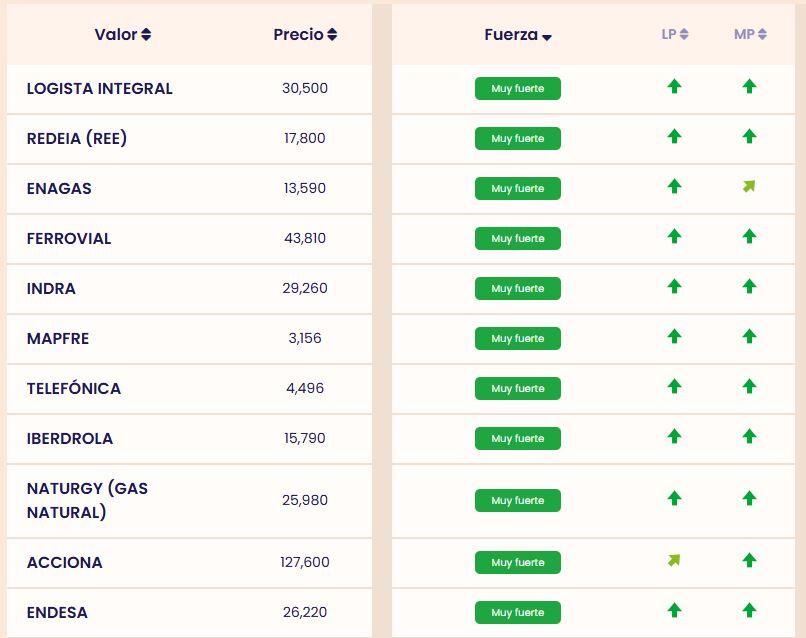
Task: Click ENAGAS medium-term diagonal arrow icon
Action: click(x=749, y=186)
